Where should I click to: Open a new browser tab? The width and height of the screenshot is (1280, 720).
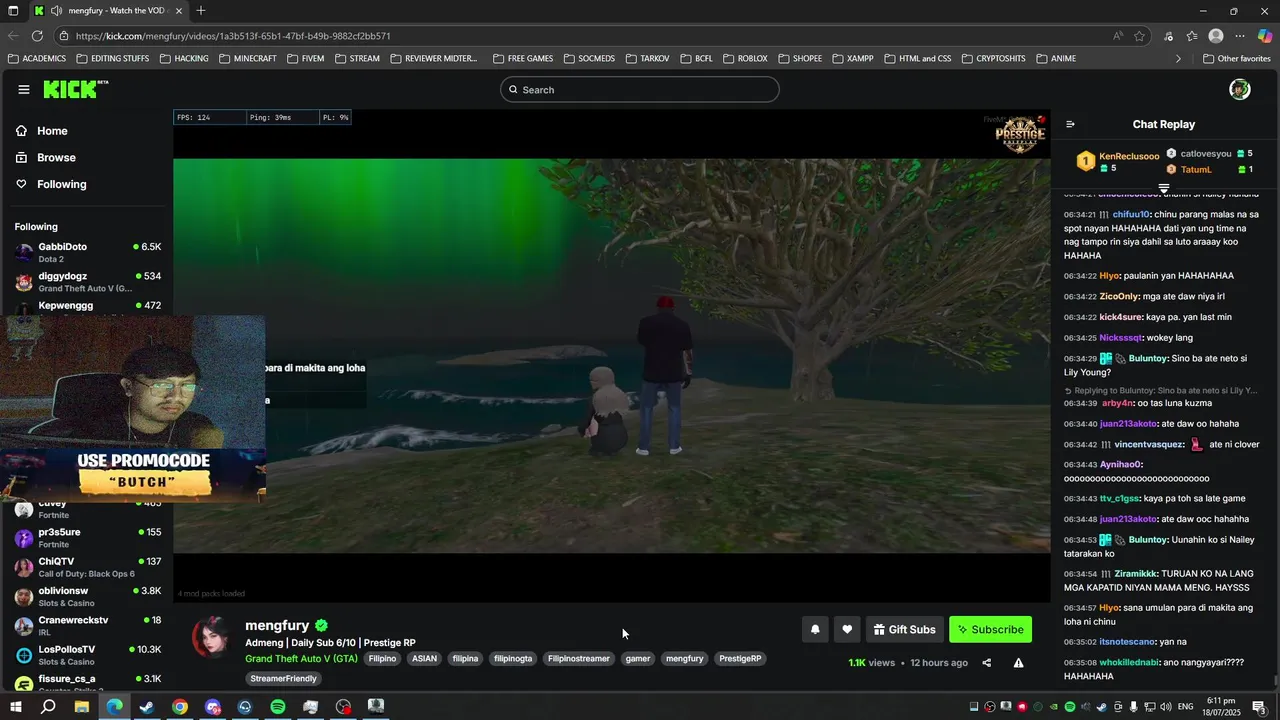[201, 11]
